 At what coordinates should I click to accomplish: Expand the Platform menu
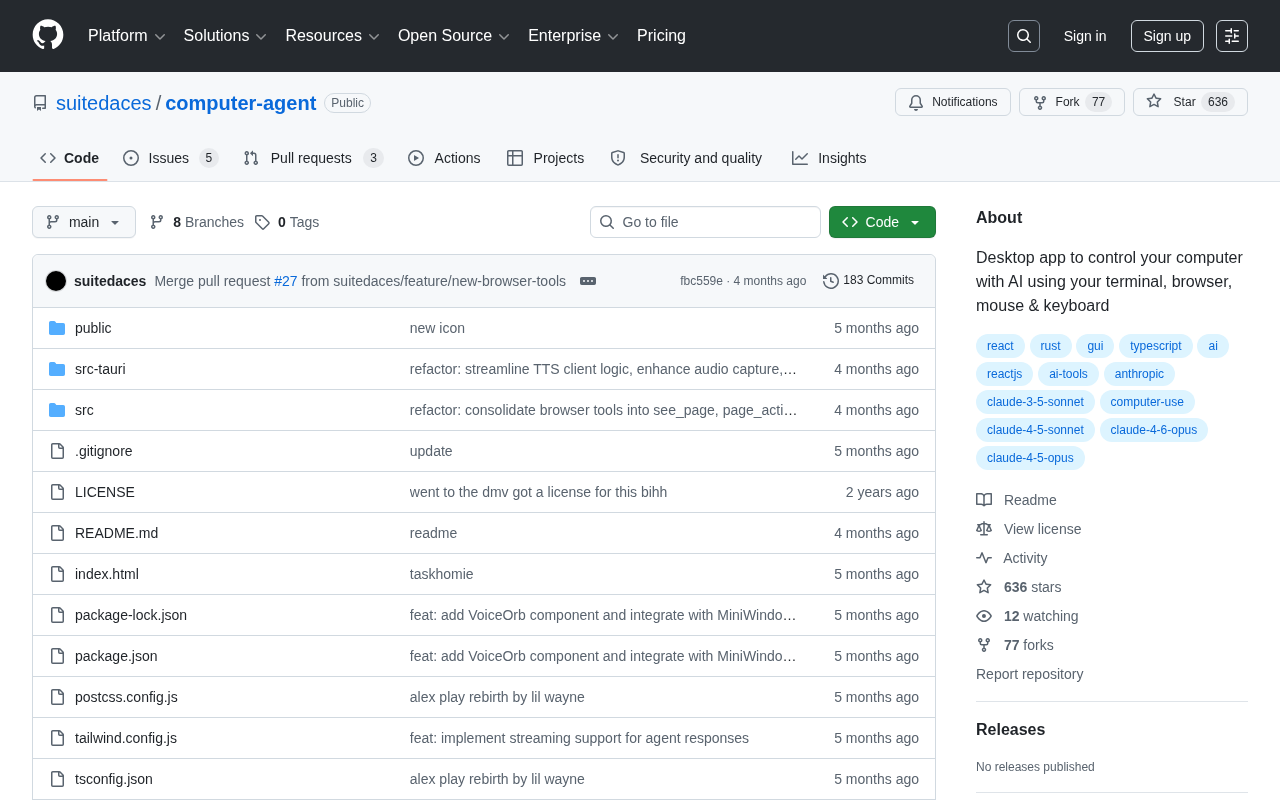coord(127,36)
